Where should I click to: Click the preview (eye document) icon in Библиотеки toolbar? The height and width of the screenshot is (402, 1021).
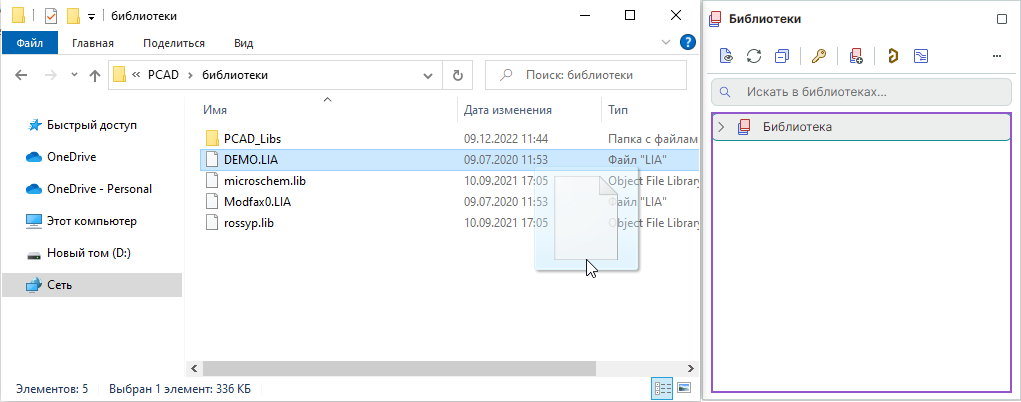[x=726, y=56]
